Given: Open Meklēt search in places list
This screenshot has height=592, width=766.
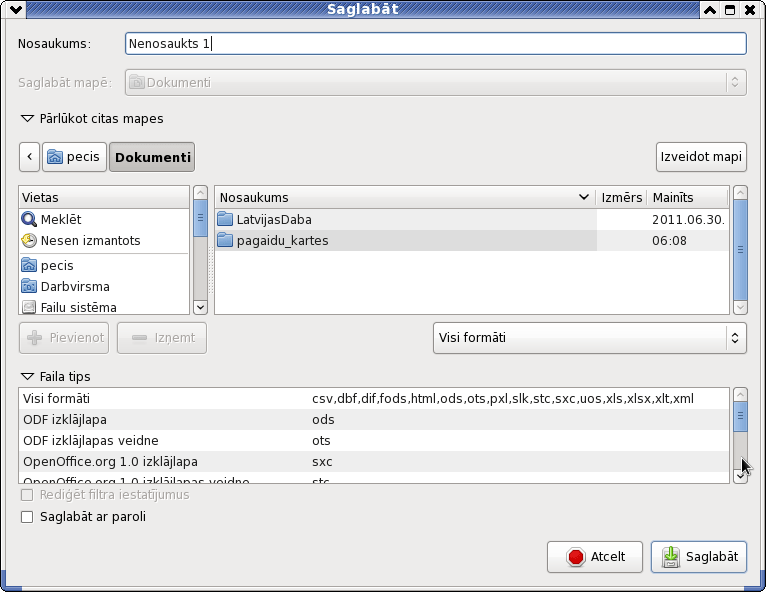Looking at the screenshot, I should click(x=104, y=219).
